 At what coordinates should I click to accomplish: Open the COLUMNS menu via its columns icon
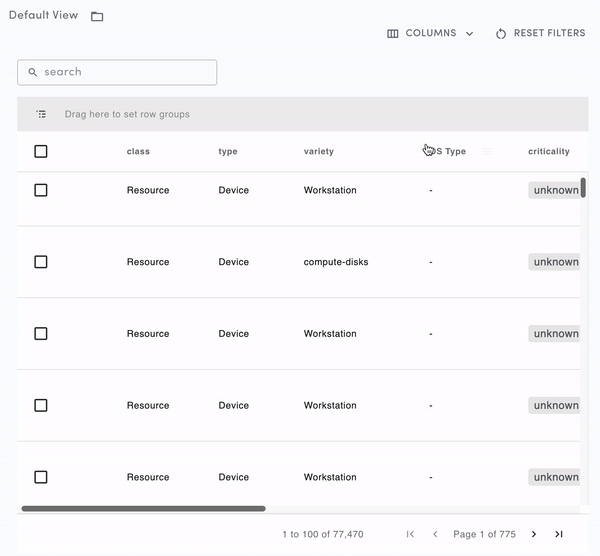pyautogui.click(x=393, y=34)
